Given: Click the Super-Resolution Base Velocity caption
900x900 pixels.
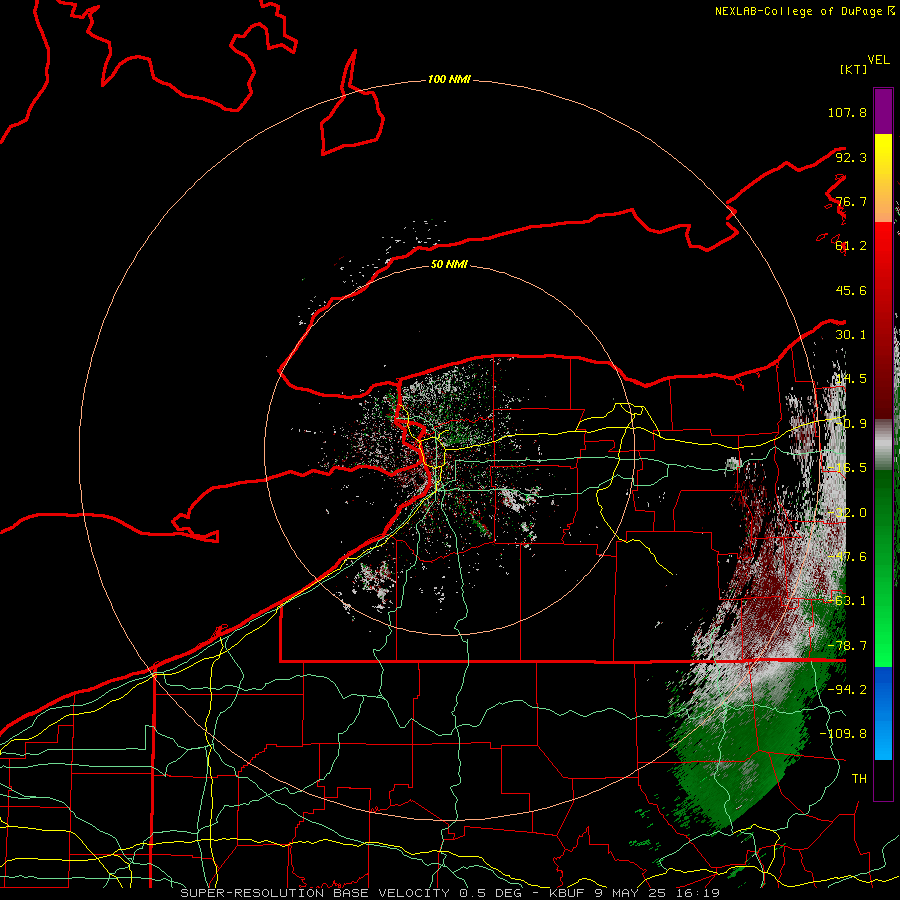Looking at the screenshot, I should [x=449, y=893].
